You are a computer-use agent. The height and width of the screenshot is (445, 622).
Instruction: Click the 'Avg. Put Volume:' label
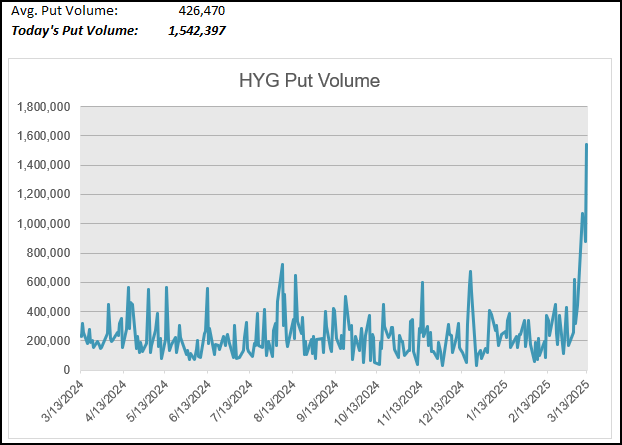click(x=64, y=11)
